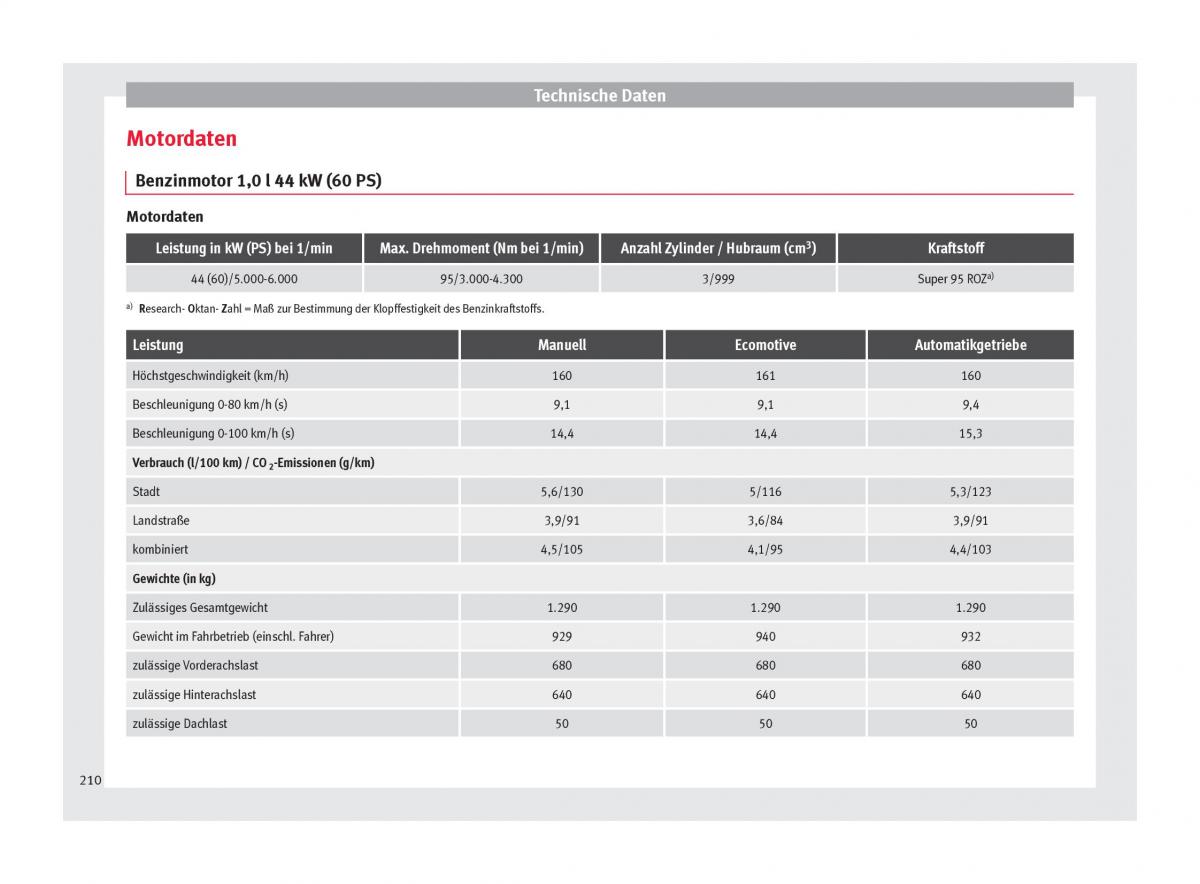Click the Kraftstoff column header
Viewport: 1200px width, 884px height.
(955, 248)
